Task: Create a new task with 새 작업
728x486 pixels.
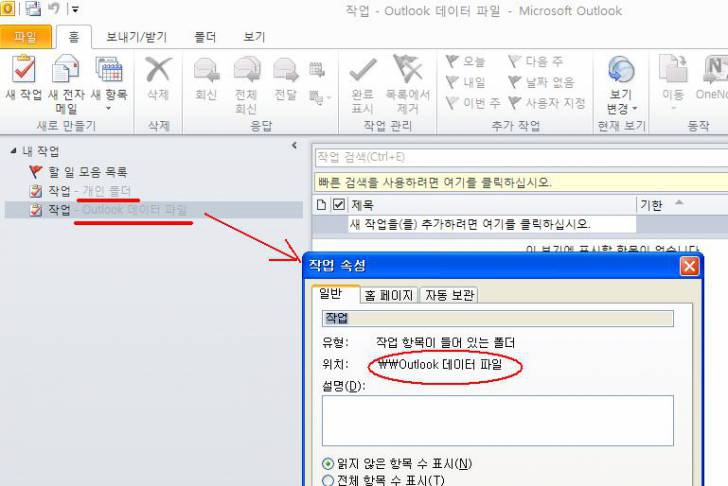Action: pyautogui.click(x=23, y=78)
